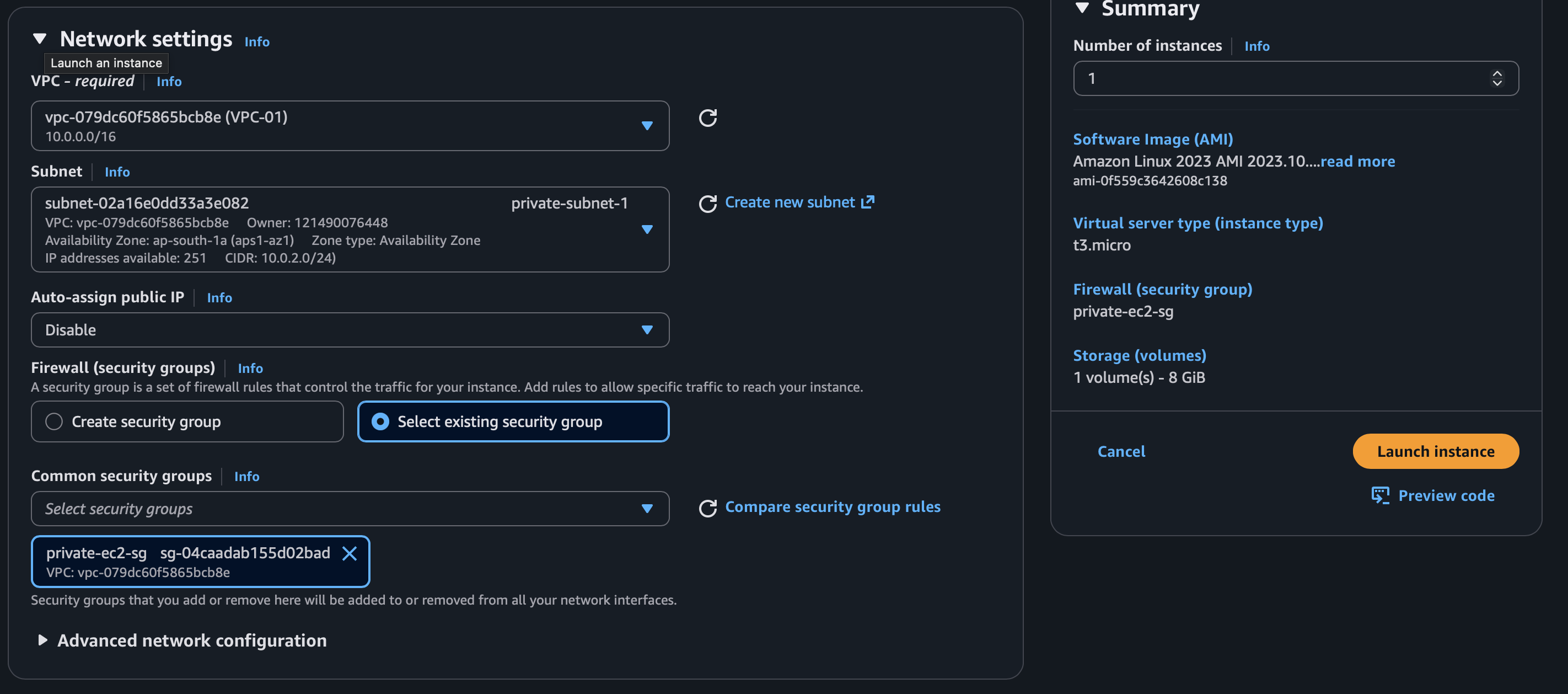This screenshot has width=1568, height=694.
Task: Open the VPC dropdown
Action: pos(350,126)
